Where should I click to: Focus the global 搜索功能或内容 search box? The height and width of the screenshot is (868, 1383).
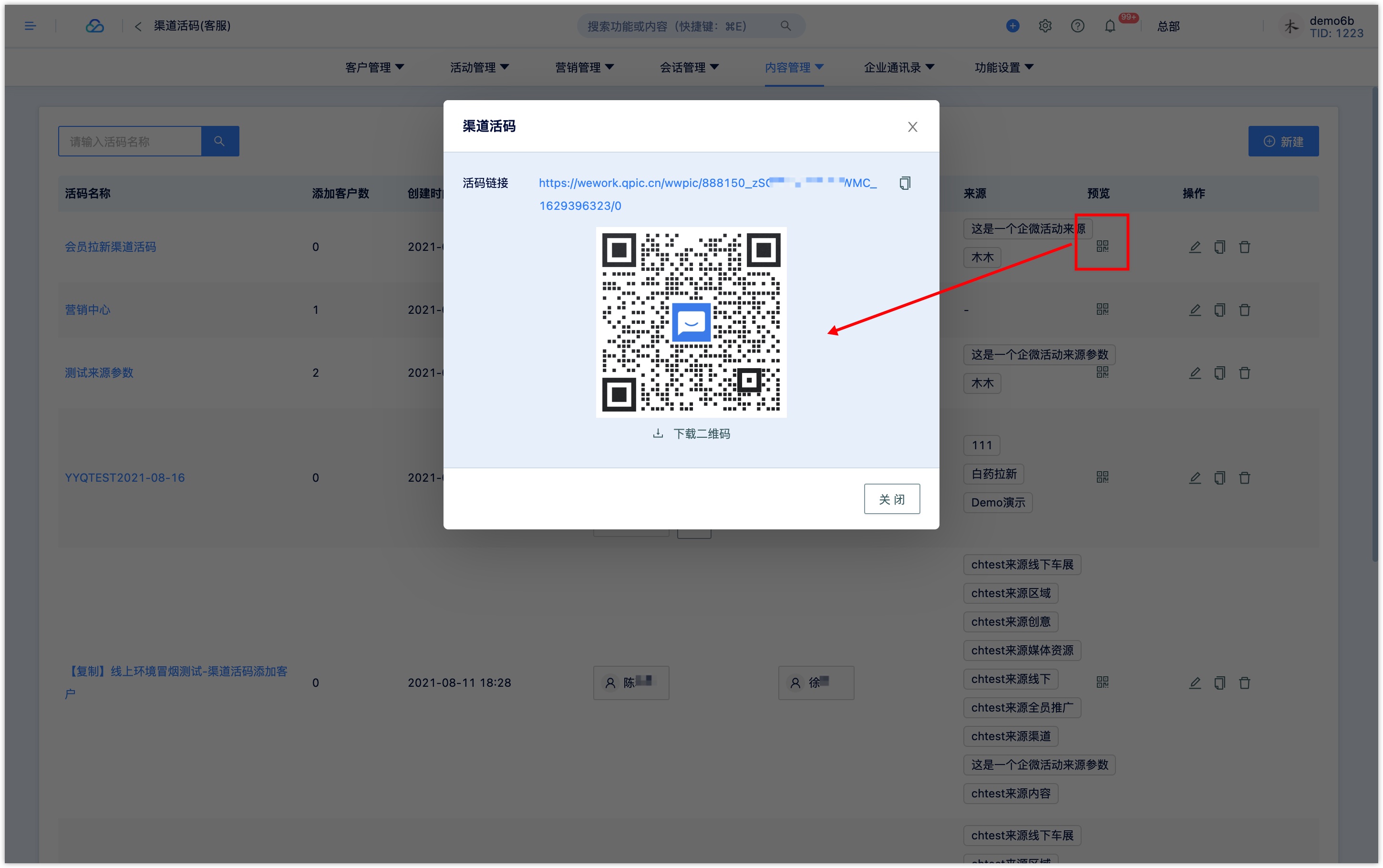[x=691, y=26]
